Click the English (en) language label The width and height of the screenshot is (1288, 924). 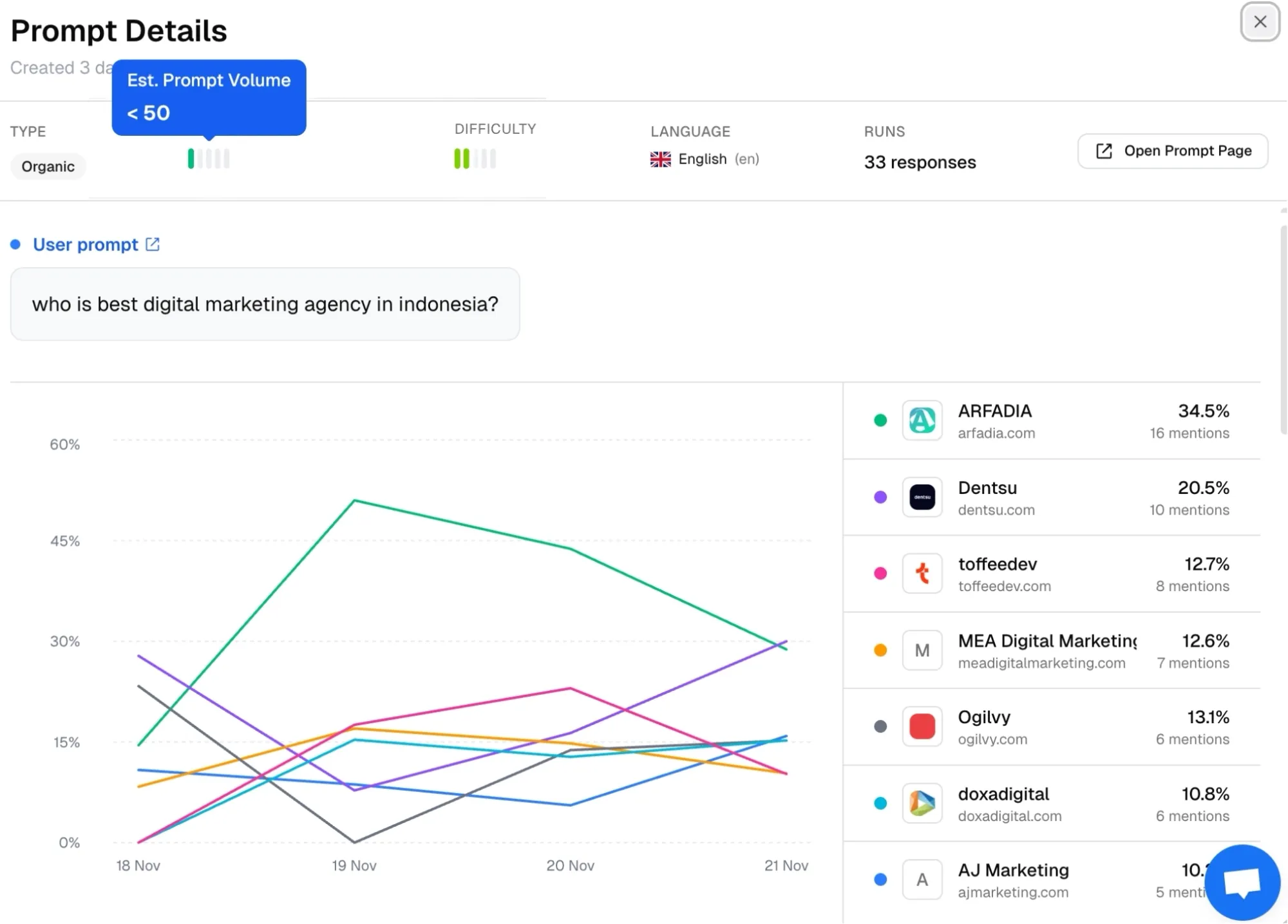[719, 159]
